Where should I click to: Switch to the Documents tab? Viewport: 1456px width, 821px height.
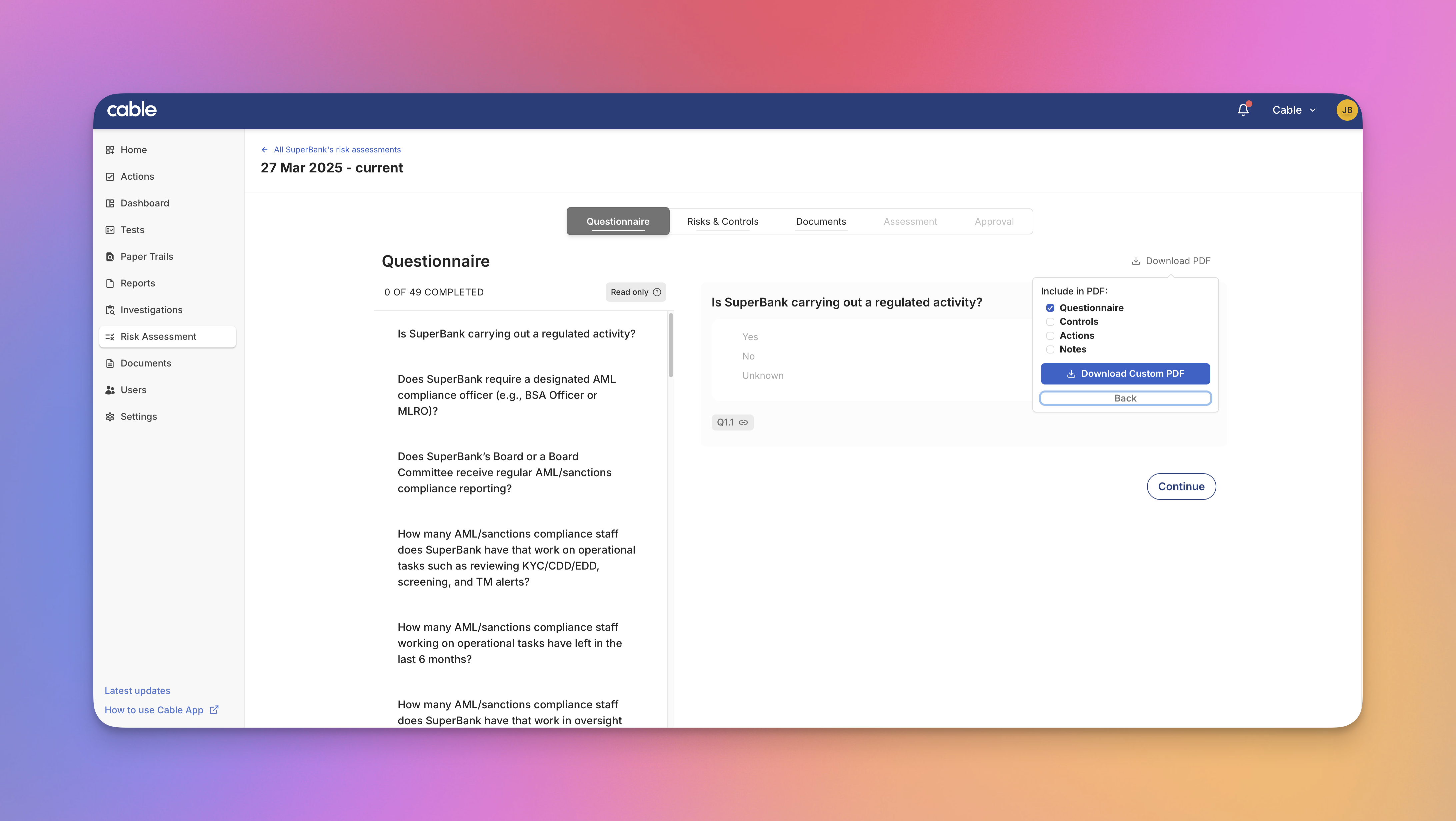821,221
